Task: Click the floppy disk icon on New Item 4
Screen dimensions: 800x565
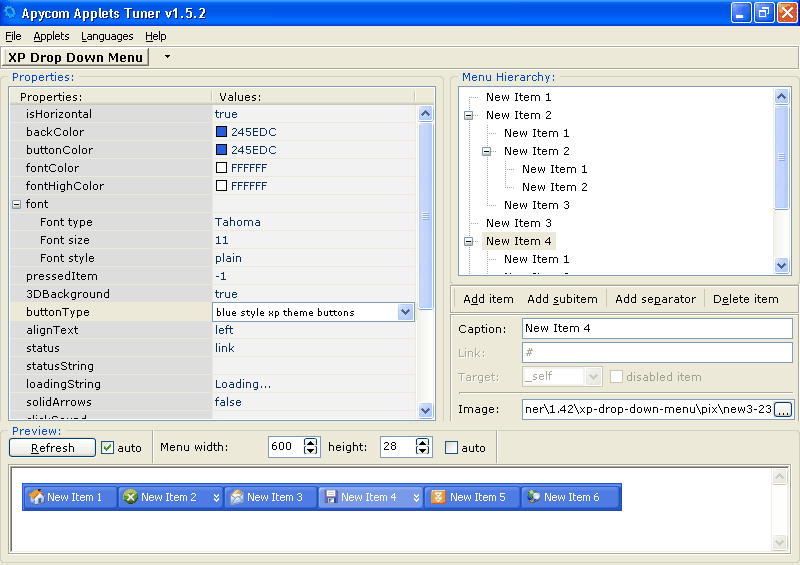Action: pos(330,497)
